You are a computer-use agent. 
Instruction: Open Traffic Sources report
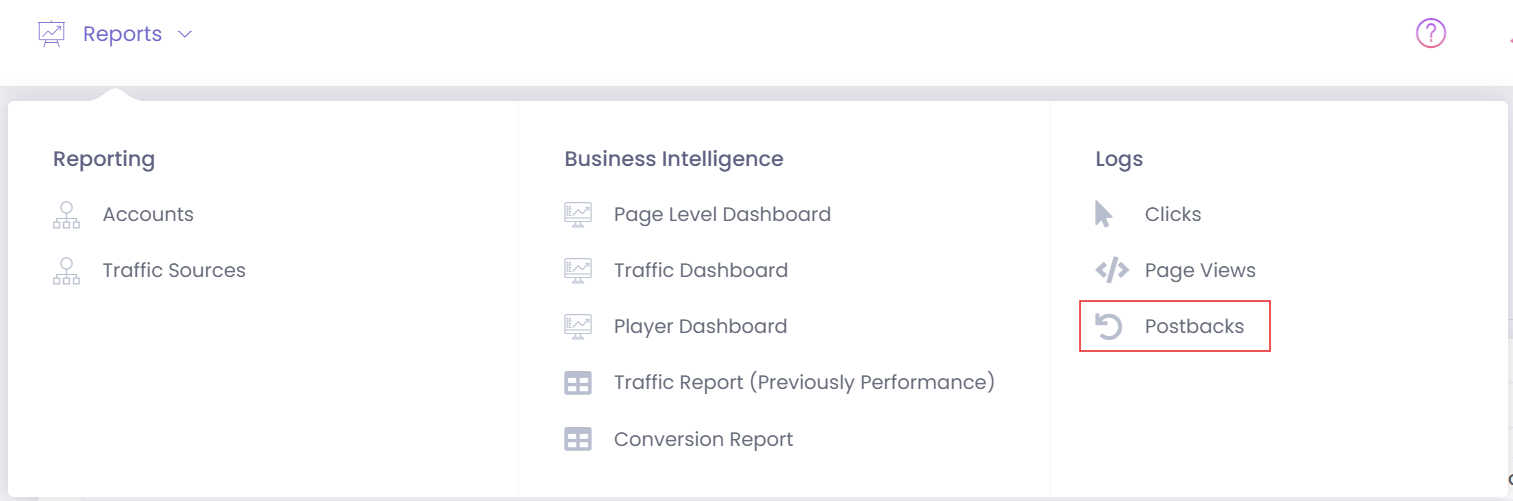pos(174,270)
